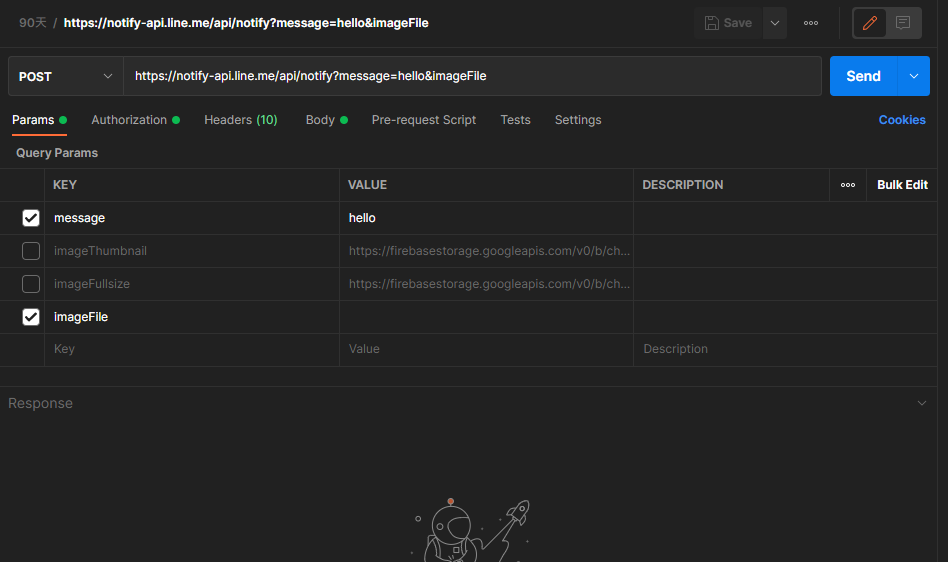Screen dimensions: 948x562
Task: Expand the Send options arrow
Action: (x=914, y=76)
